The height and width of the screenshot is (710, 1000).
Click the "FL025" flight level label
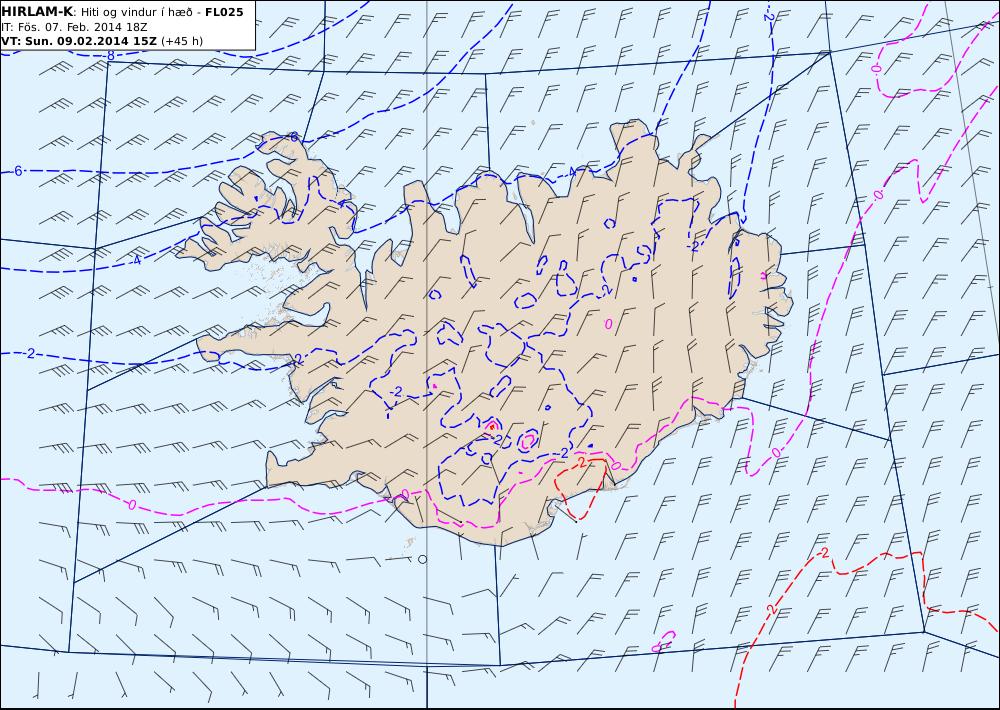pyautogui.click(x=224, y=11)
